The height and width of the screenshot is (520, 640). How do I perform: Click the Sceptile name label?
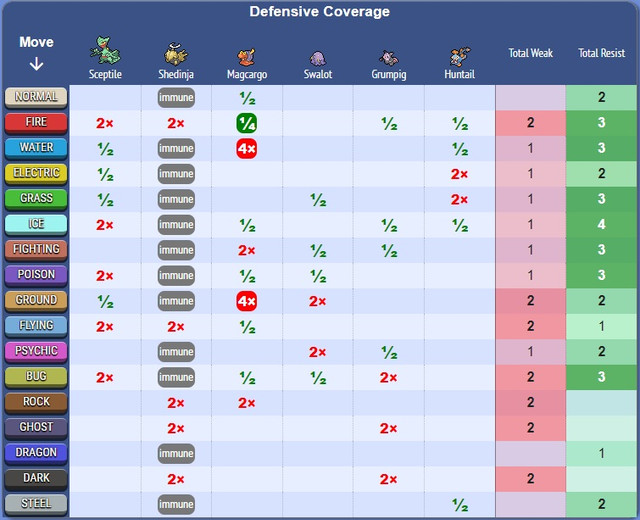105,74
